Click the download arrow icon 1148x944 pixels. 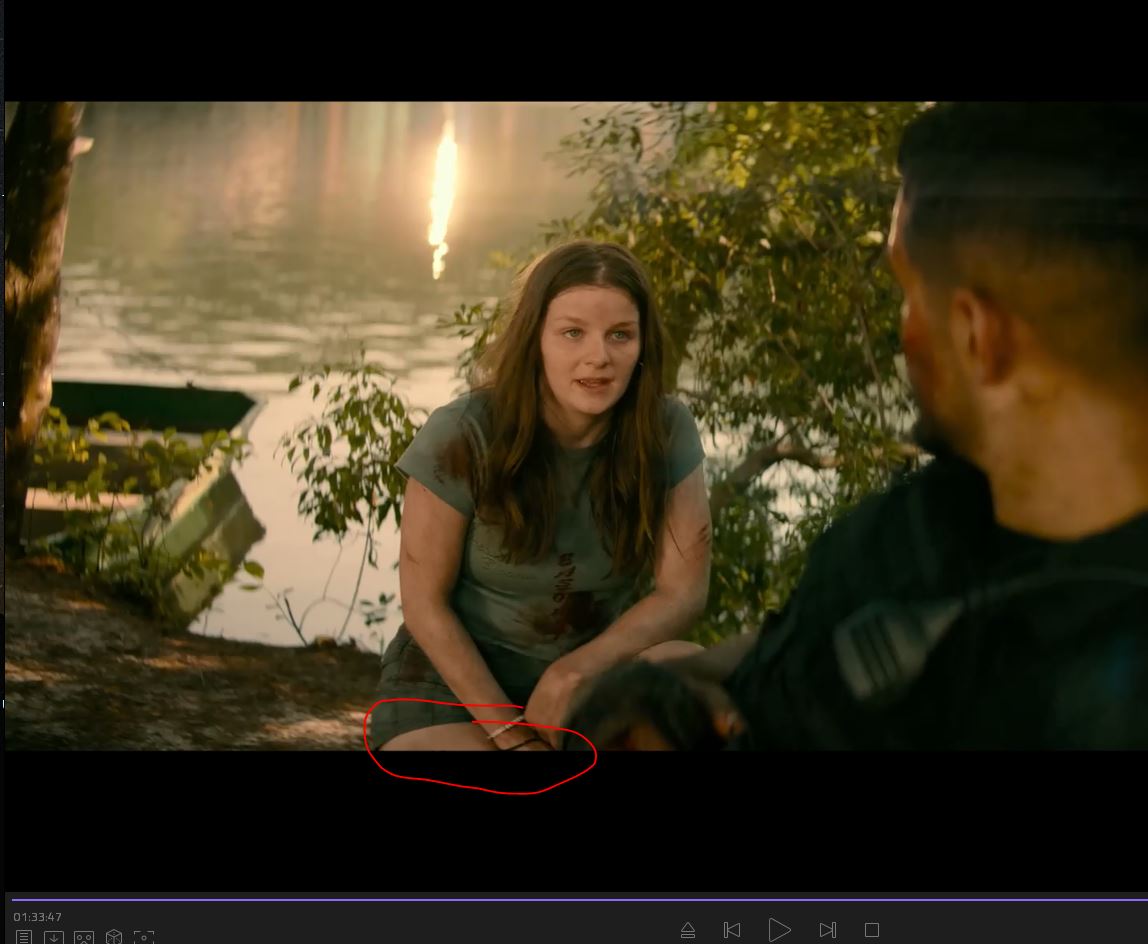pos(54,937)
